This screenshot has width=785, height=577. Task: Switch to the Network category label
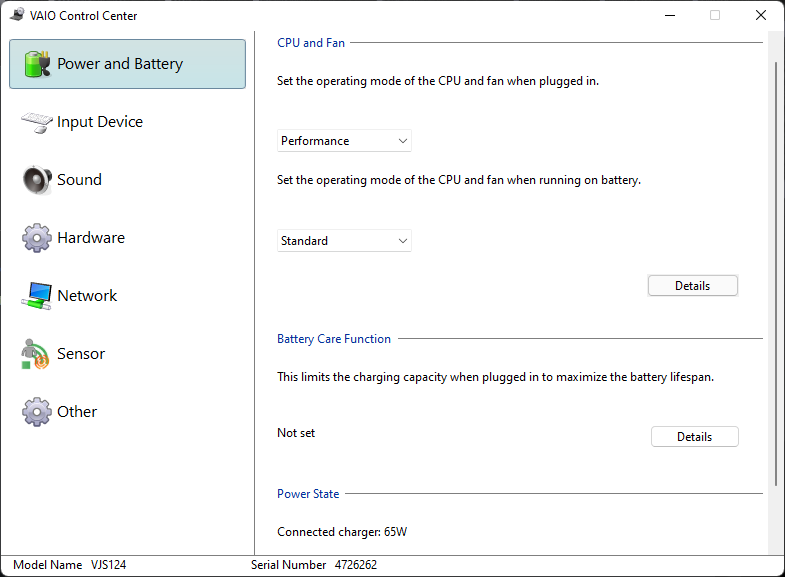pos(87,296)
